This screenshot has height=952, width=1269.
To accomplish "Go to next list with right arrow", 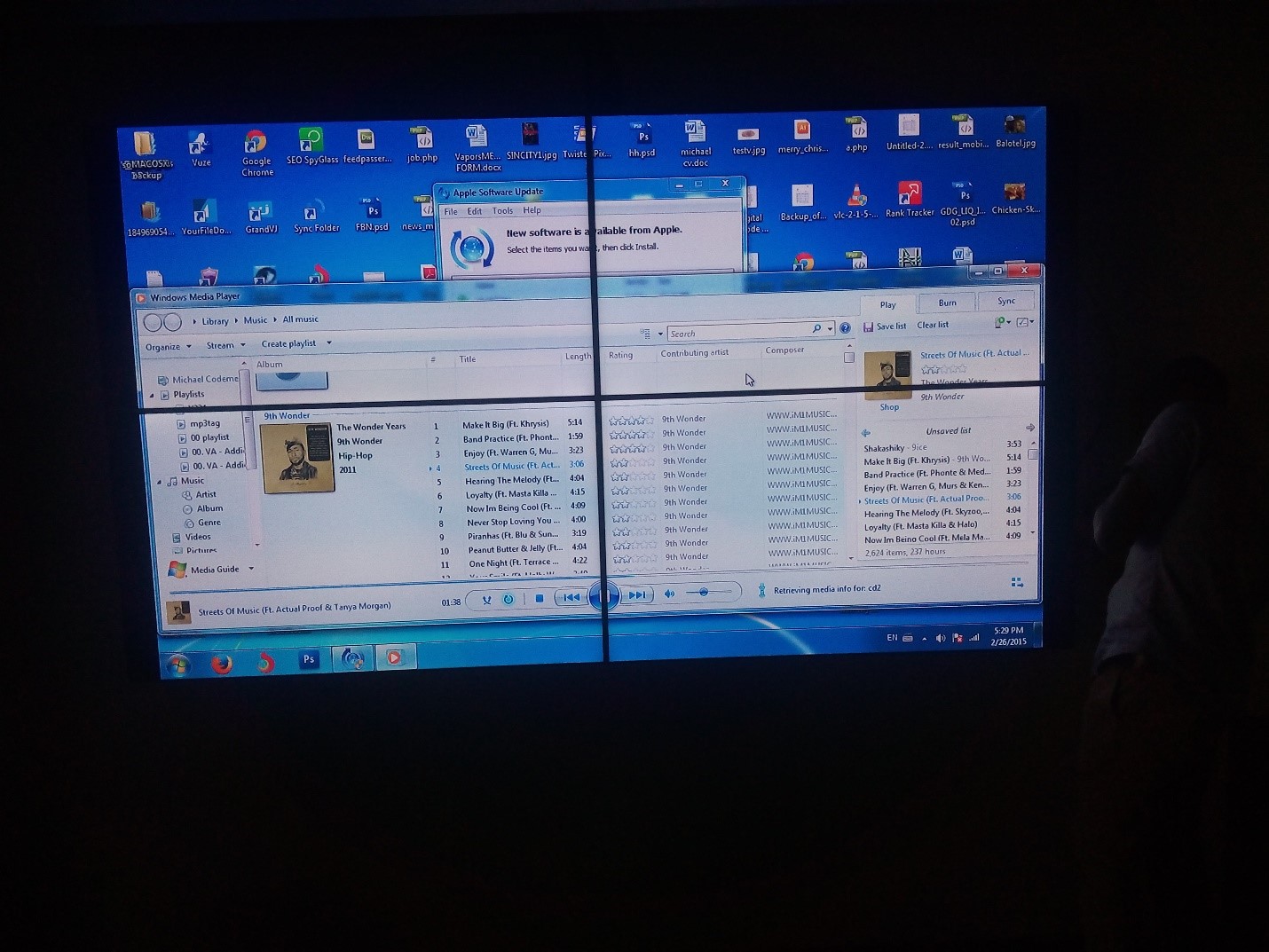I will click(1029, 429).
